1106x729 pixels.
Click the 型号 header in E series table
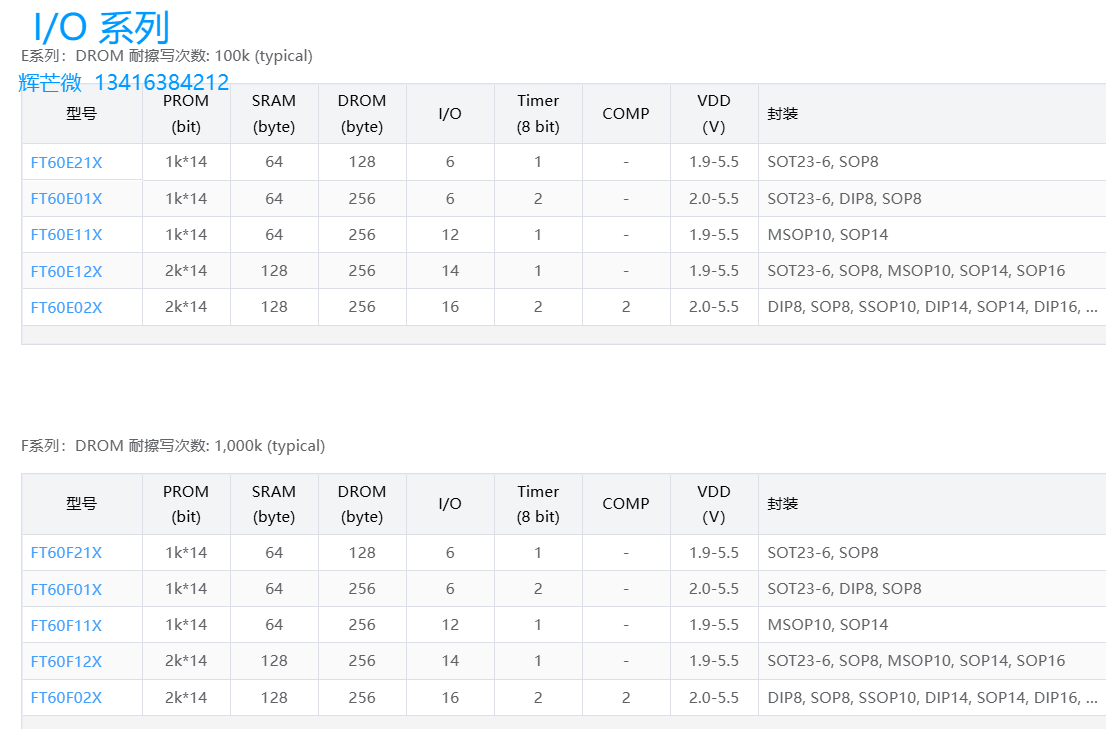[x=82, y=114]
